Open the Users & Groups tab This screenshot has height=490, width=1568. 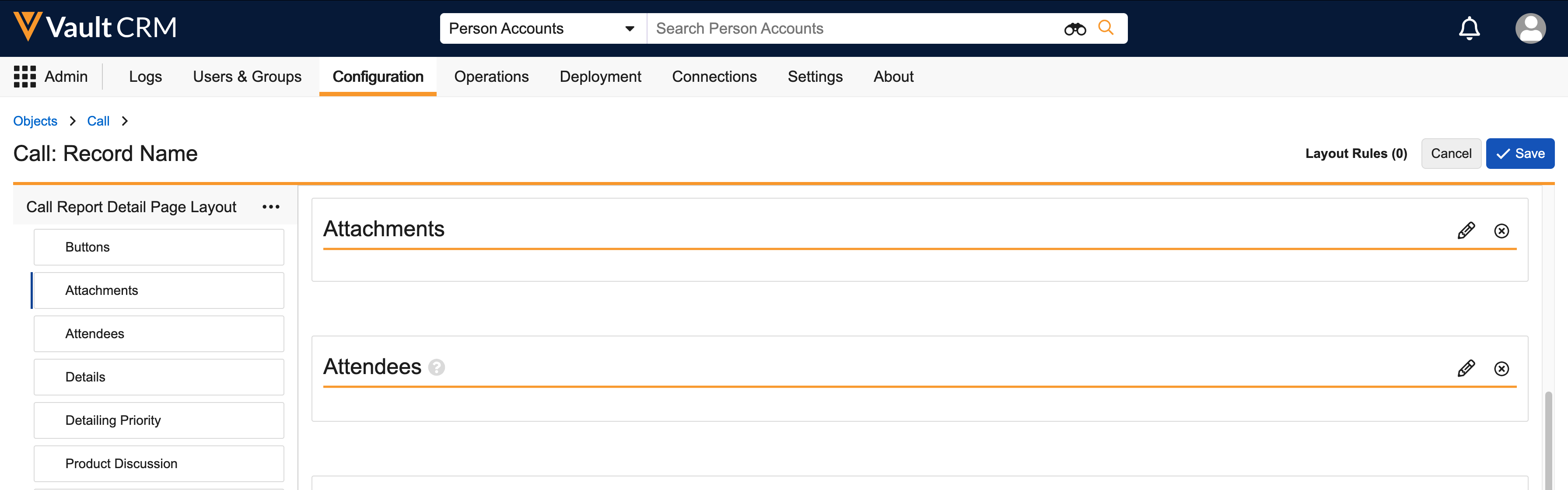tap(246, 77)
